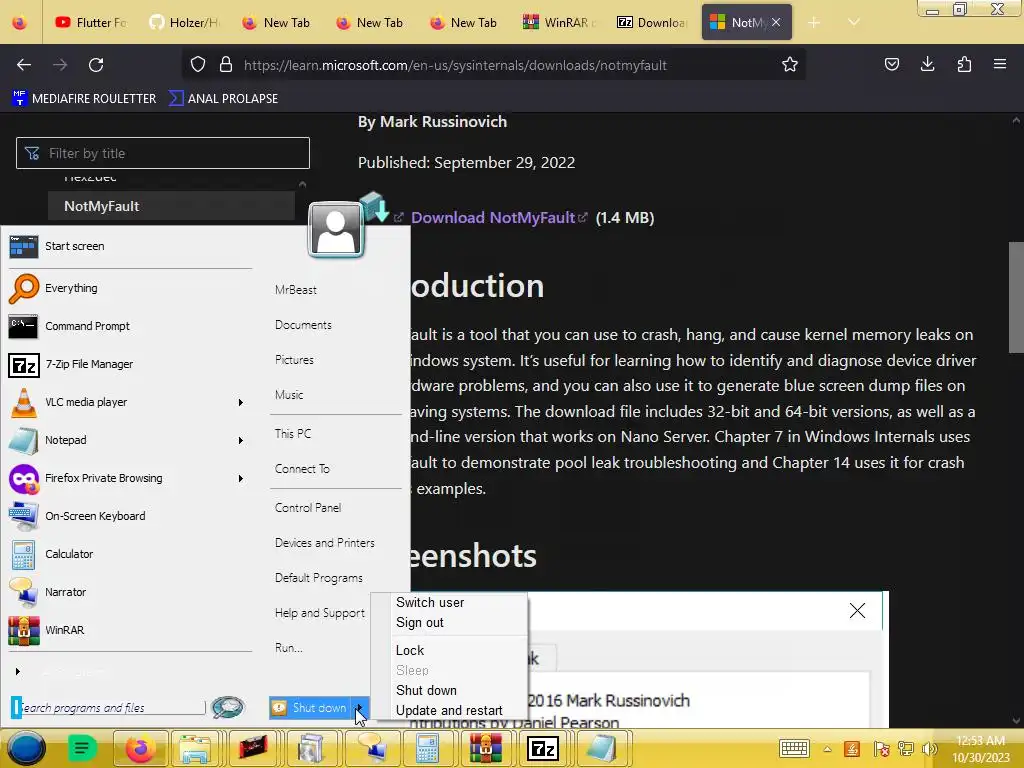Screen dimensions: 1024x768
Task: Click the tracking protection shield icon
Action: (x=198, y=65)
